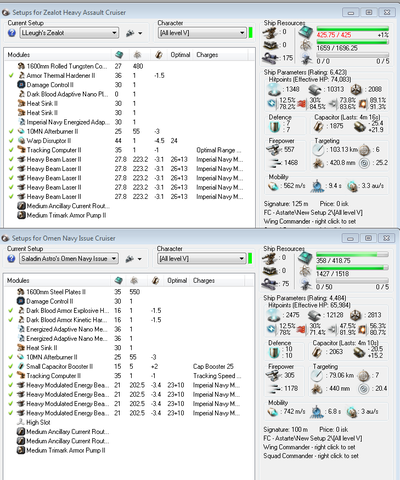Open the LLeugh's Zealot setup dropdown
Viewport: 400px width, 480px height.
[x=69, y=33]
